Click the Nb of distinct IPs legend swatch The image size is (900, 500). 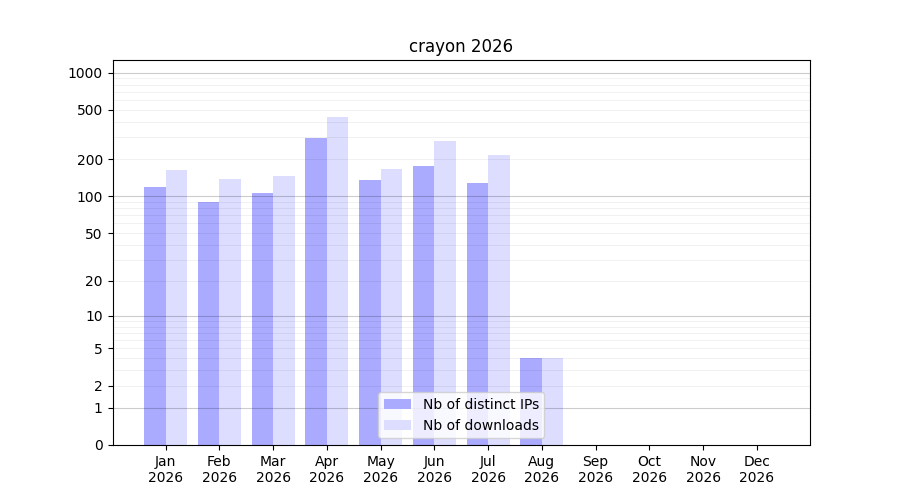tap(397, 404)
